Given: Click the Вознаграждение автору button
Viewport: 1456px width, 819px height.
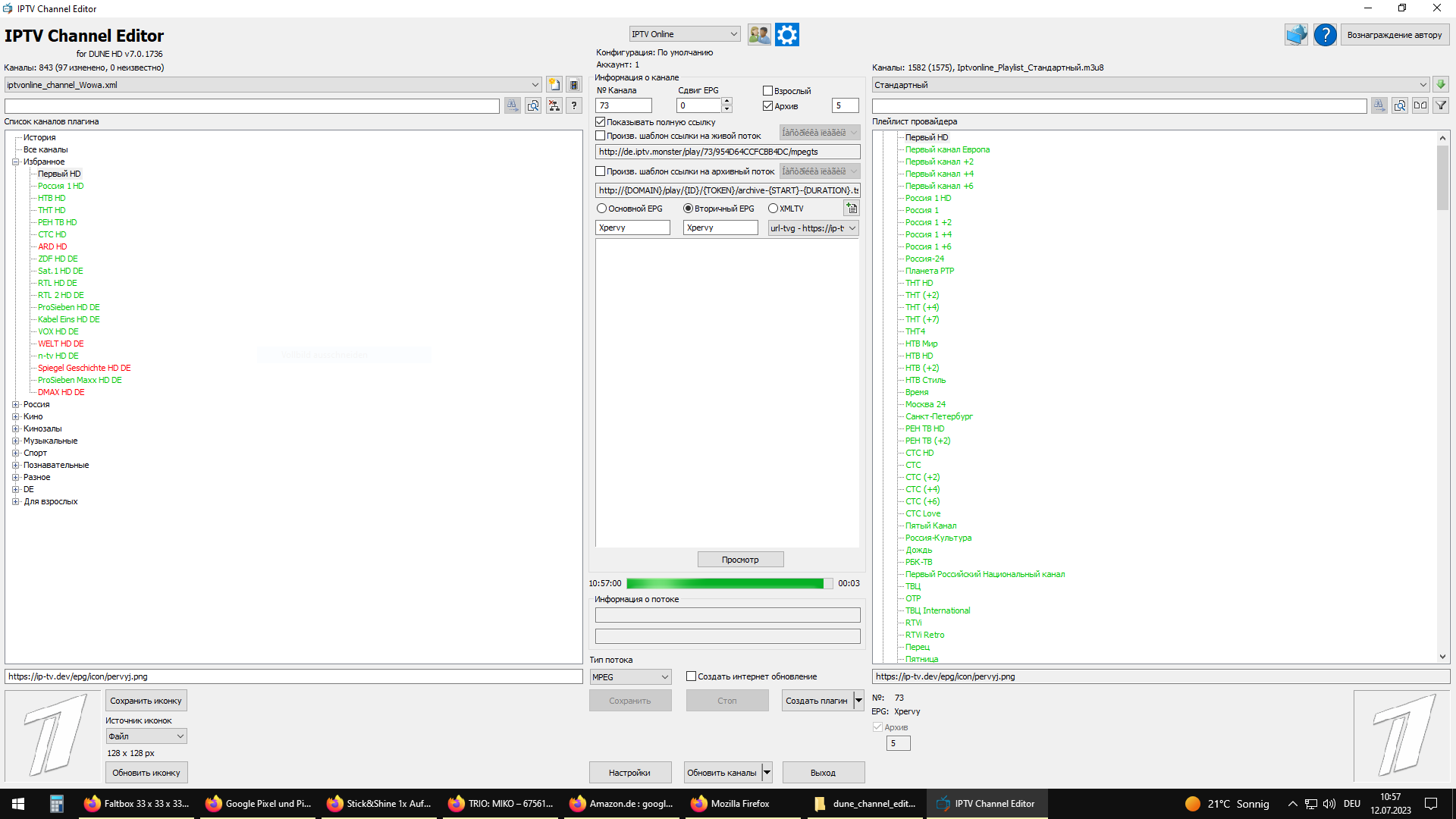Looking at the screenshot, I should point(1395,35).
